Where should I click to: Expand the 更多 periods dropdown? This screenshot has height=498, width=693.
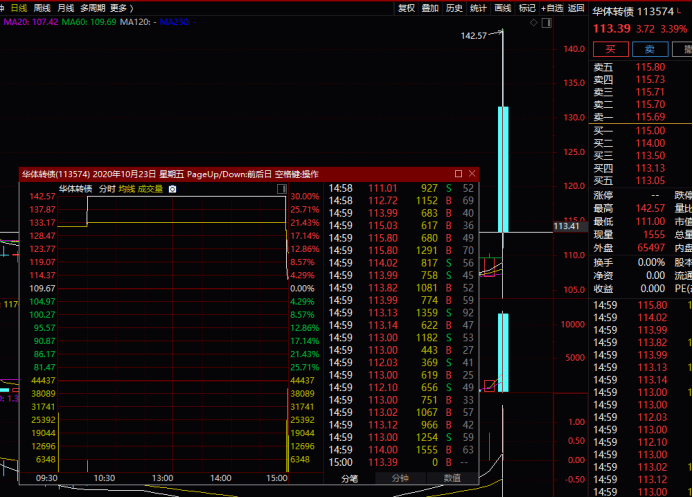121,7
